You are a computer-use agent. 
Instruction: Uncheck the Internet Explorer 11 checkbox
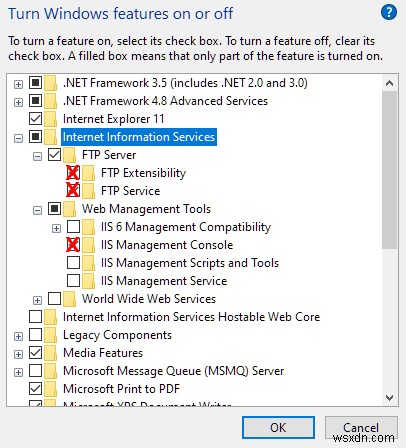point(35,119)
